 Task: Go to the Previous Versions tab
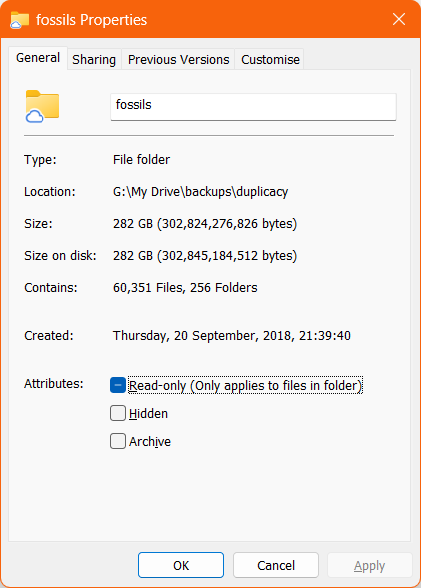178,60
